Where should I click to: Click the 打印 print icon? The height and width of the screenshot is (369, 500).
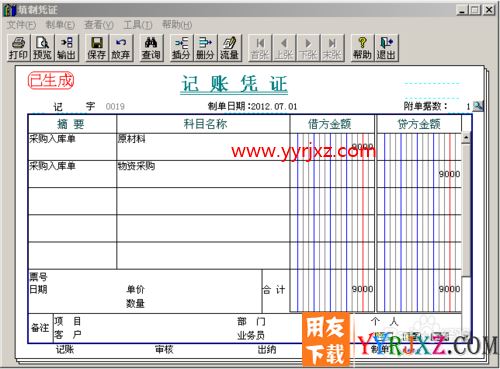click(x=18, y=48)
